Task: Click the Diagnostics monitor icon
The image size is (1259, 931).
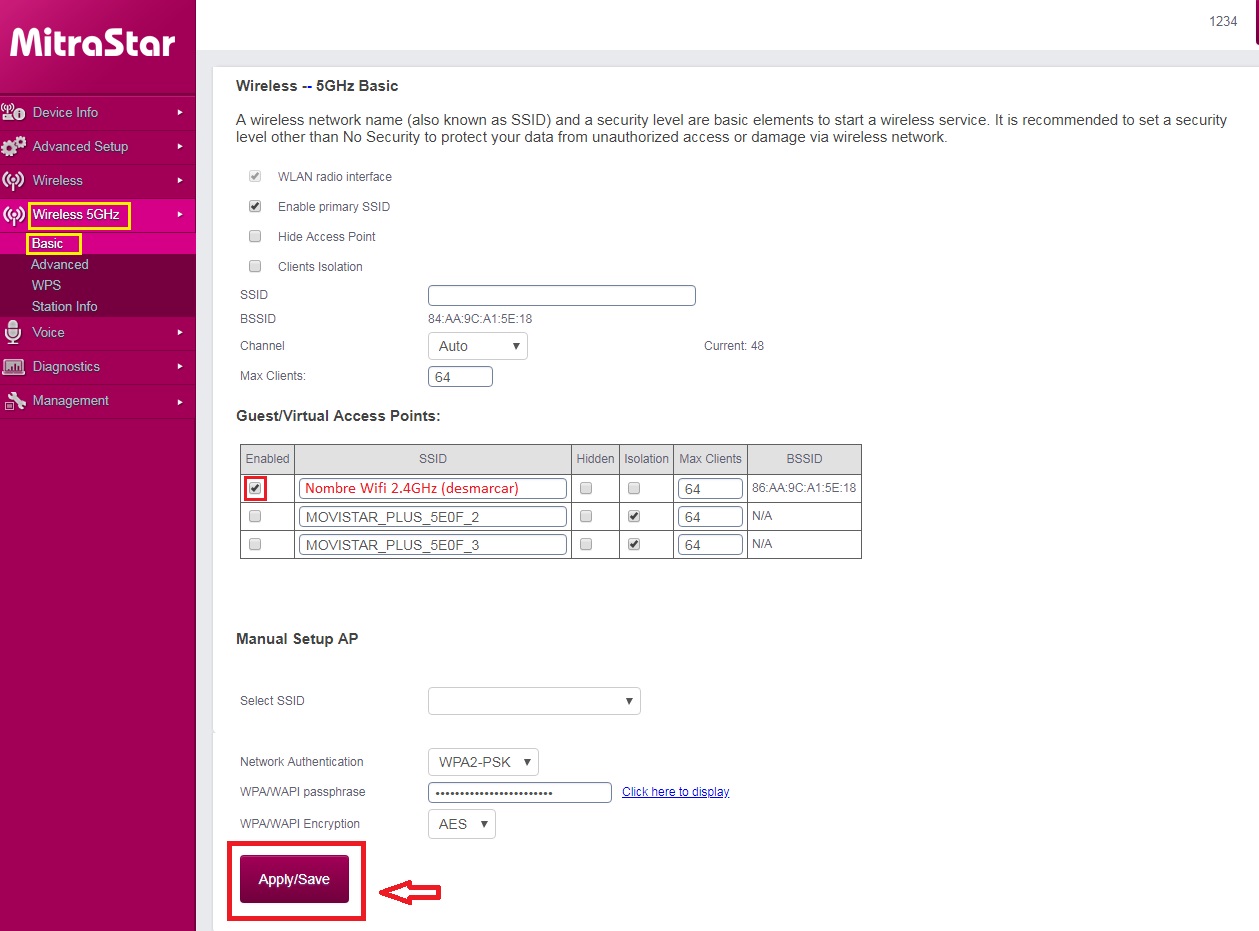Action: click(14, 366)
